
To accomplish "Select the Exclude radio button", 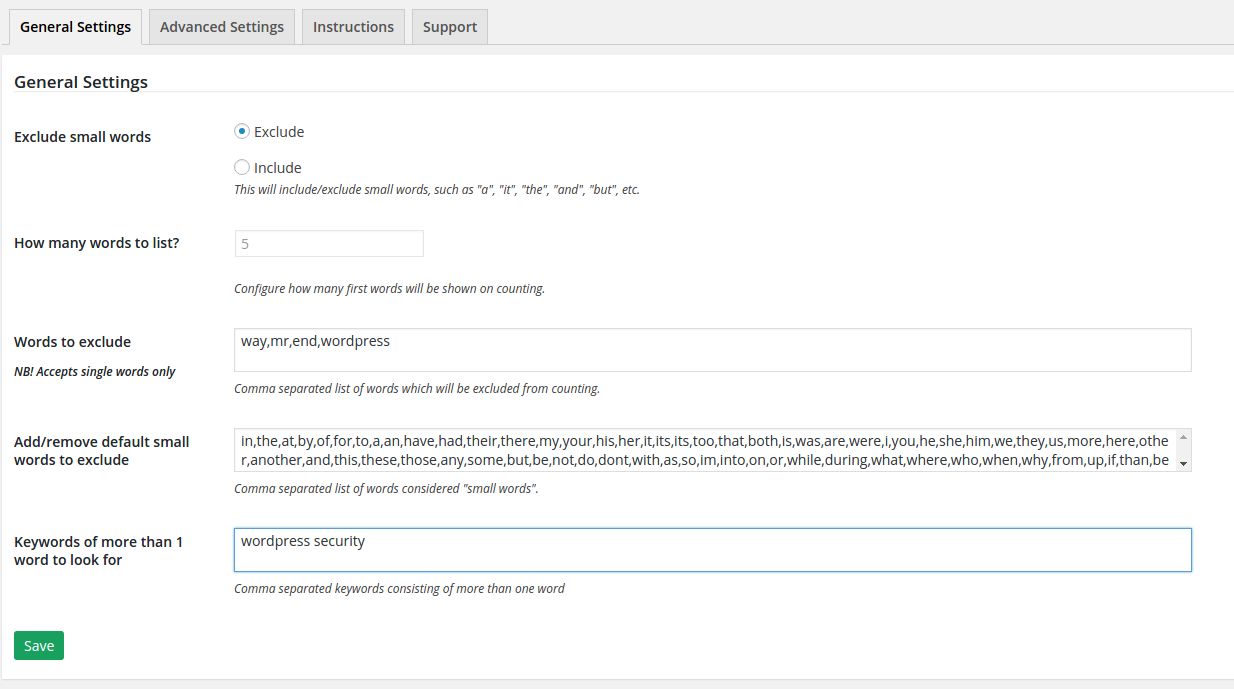I will click(242, 131).
